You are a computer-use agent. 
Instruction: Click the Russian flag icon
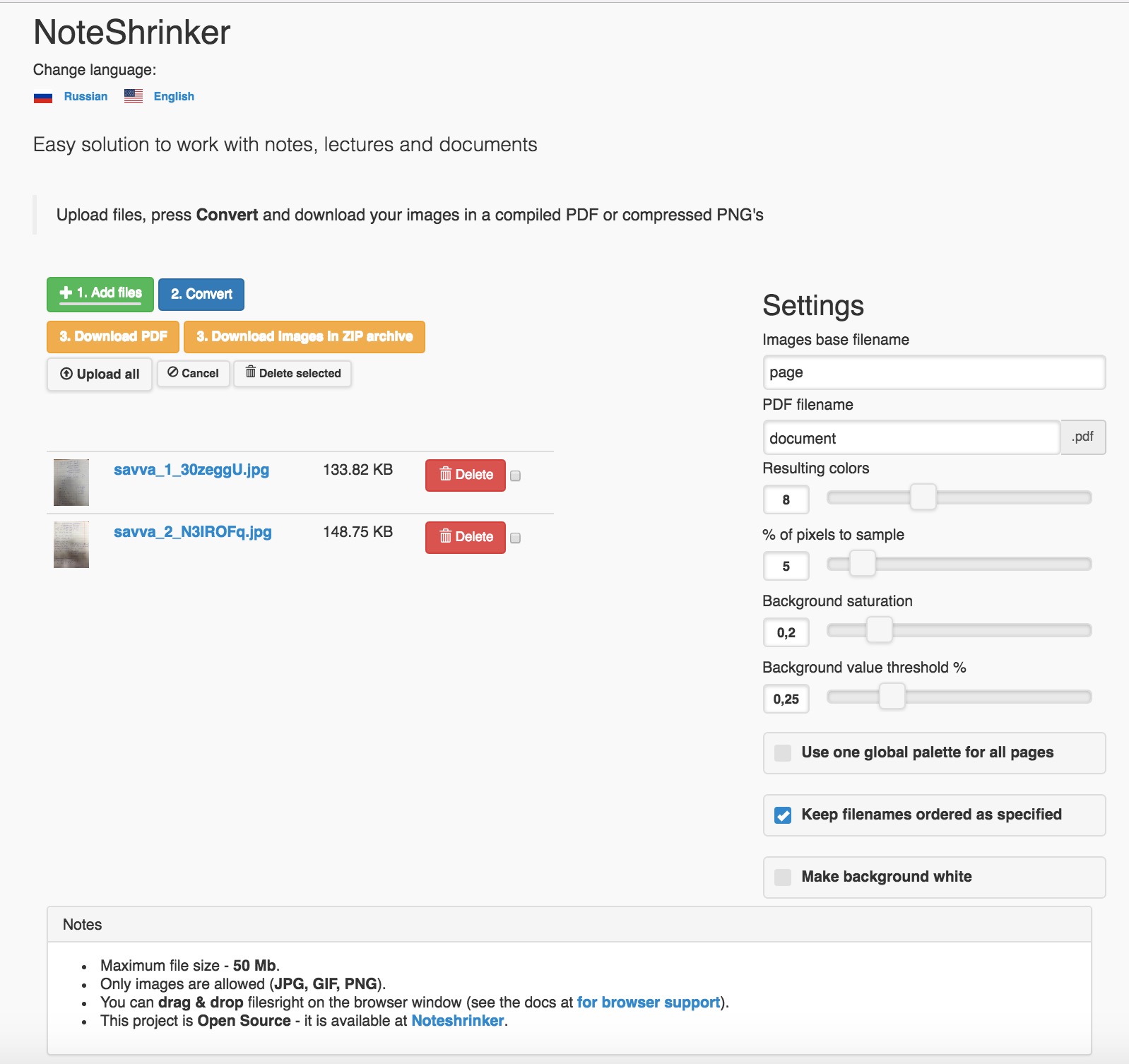(x=43, y=97)
